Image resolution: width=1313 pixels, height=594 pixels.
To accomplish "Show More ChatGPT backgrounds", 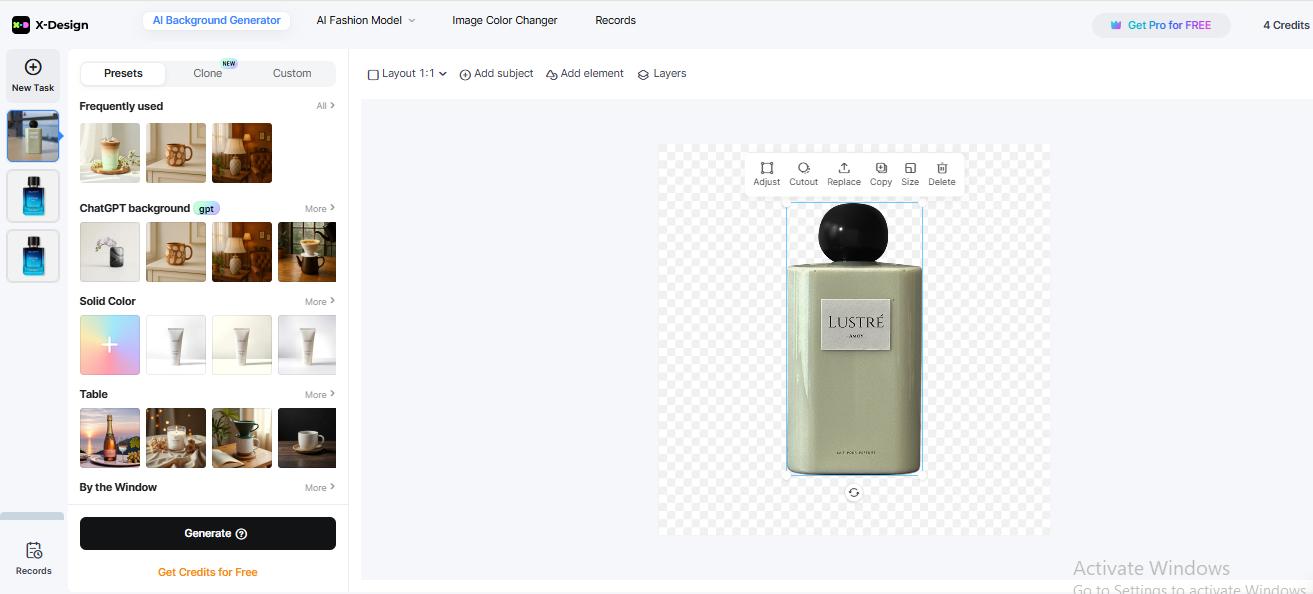I will pyautogui.click(x=320, y=209).
